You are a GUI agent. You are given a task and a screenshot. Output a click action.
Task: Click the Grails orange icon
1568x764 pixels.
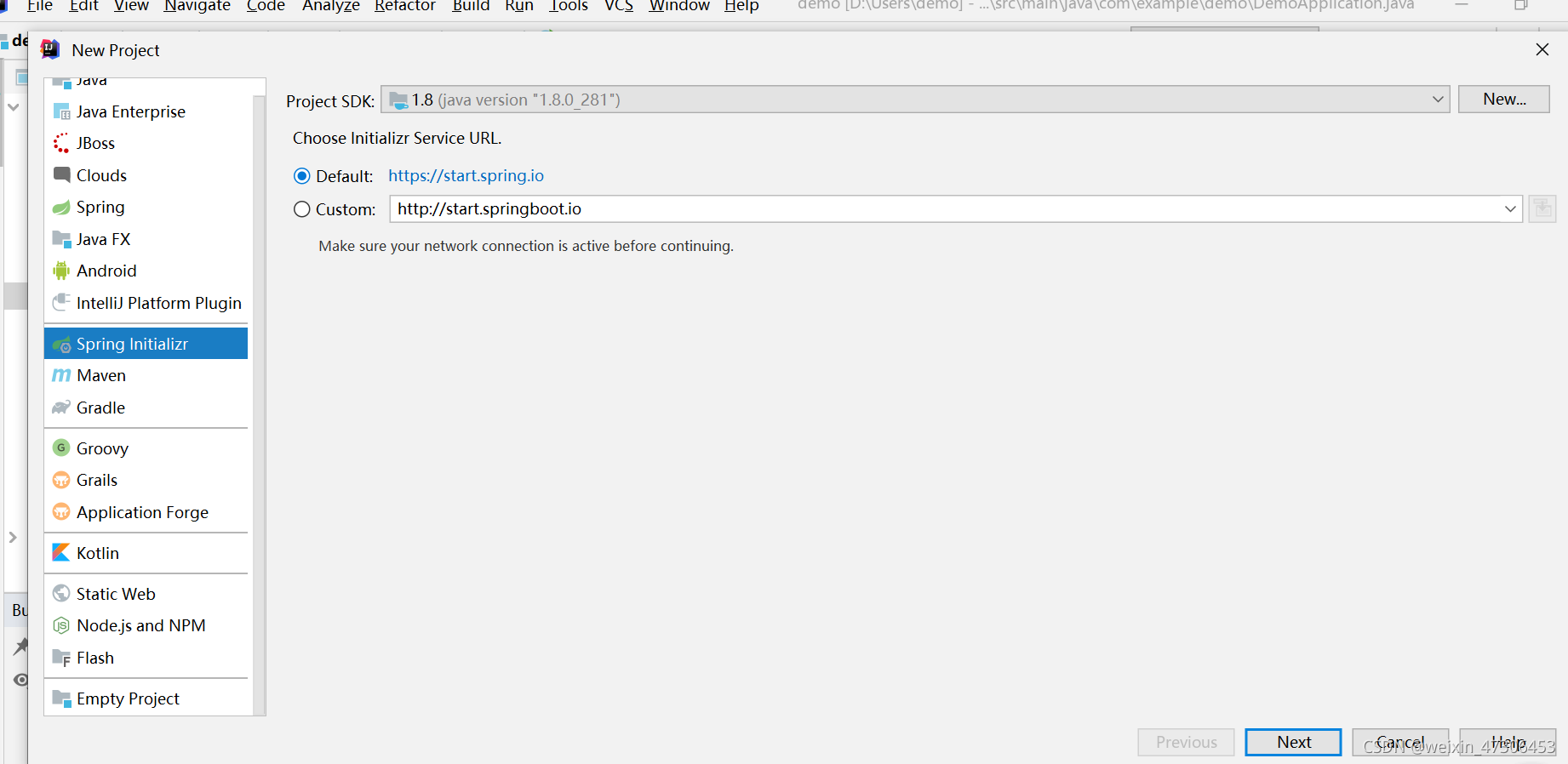[x=61, y=480]
